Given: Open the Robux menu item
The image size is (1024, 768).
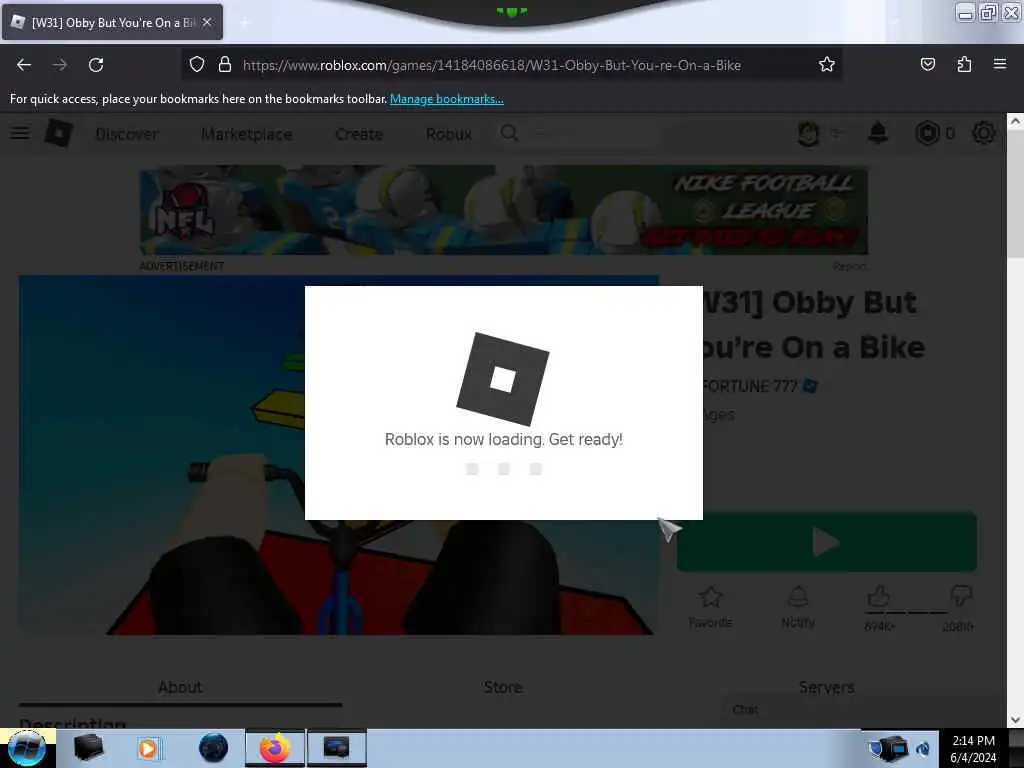Looking at the screenshot, I should click(x=449, y=134).
